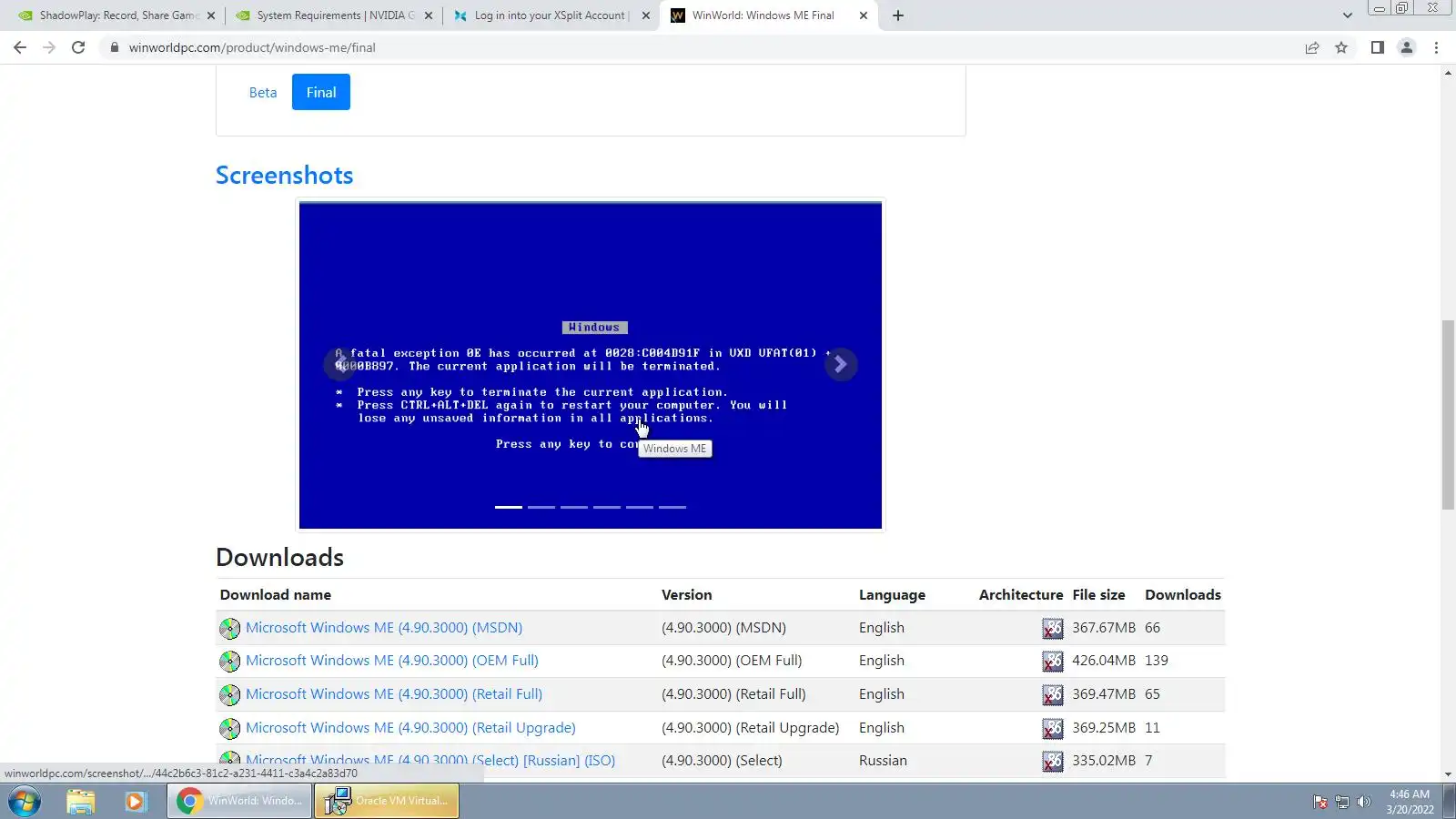The image size is (1456, 819).
Task: Open the Chrome side panel
Action: (x=1378, y=47)
